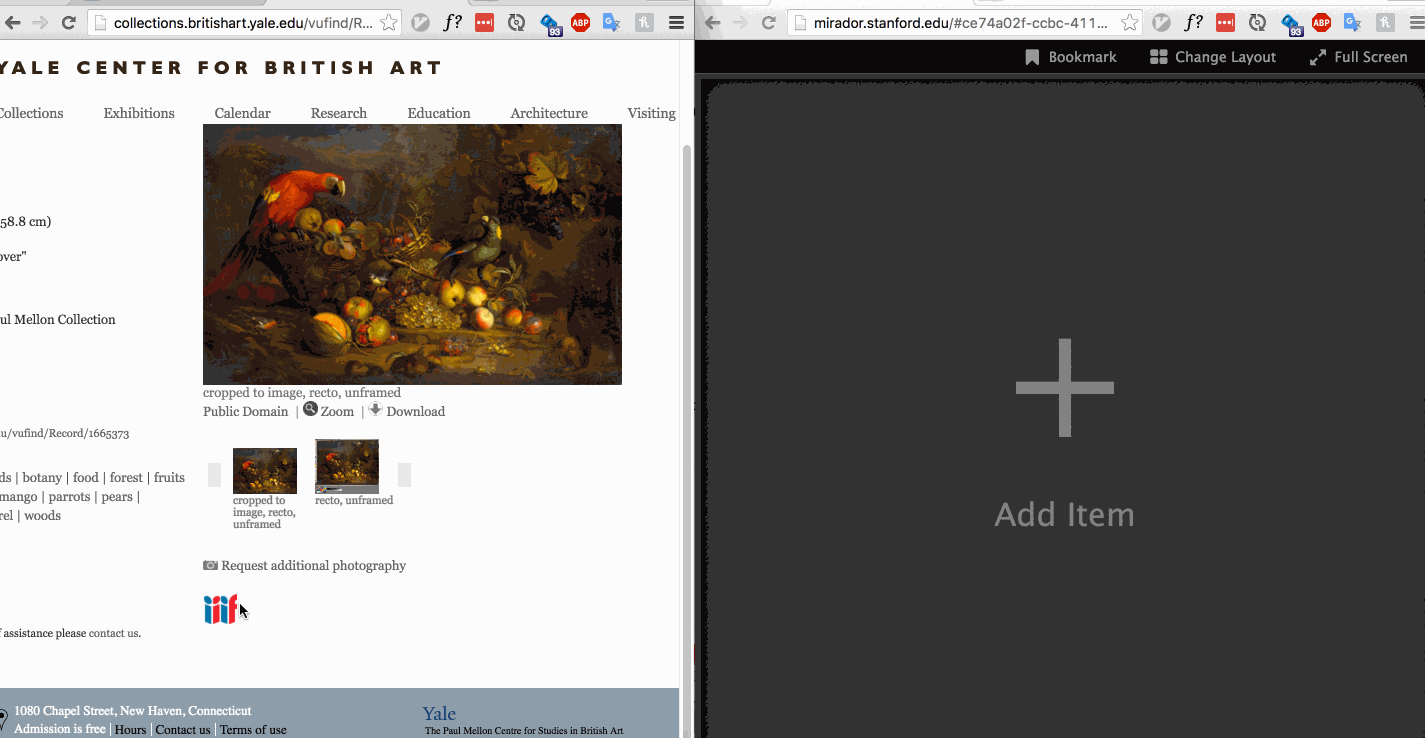The width and height of the screenshot is (1425, 738).
Task: Click the Yale logo link in footer
Action: pos(439,713)
